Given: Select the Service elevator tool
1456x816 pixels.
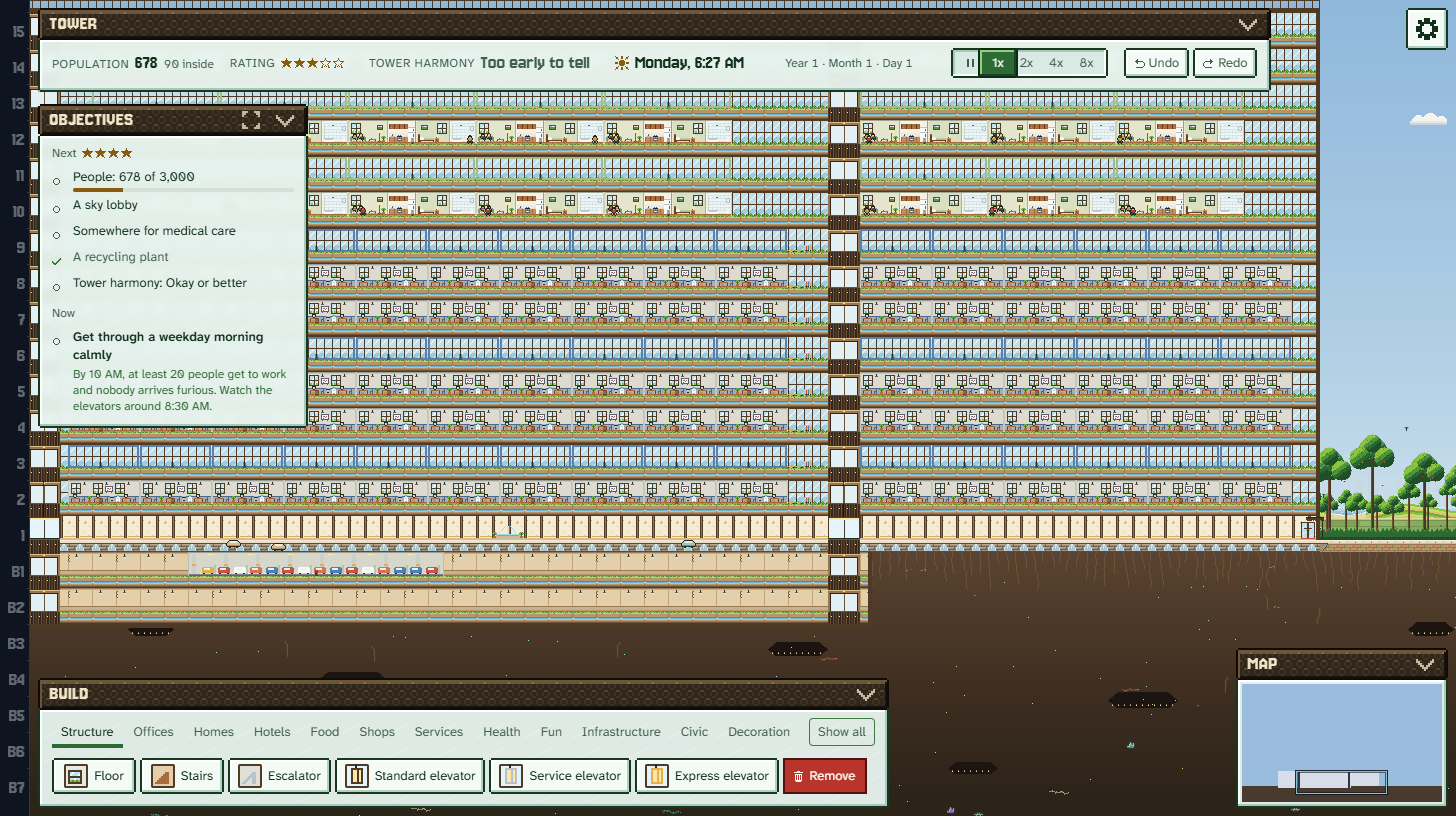Looking at the screenshot, I should click(x=560, y=776).
